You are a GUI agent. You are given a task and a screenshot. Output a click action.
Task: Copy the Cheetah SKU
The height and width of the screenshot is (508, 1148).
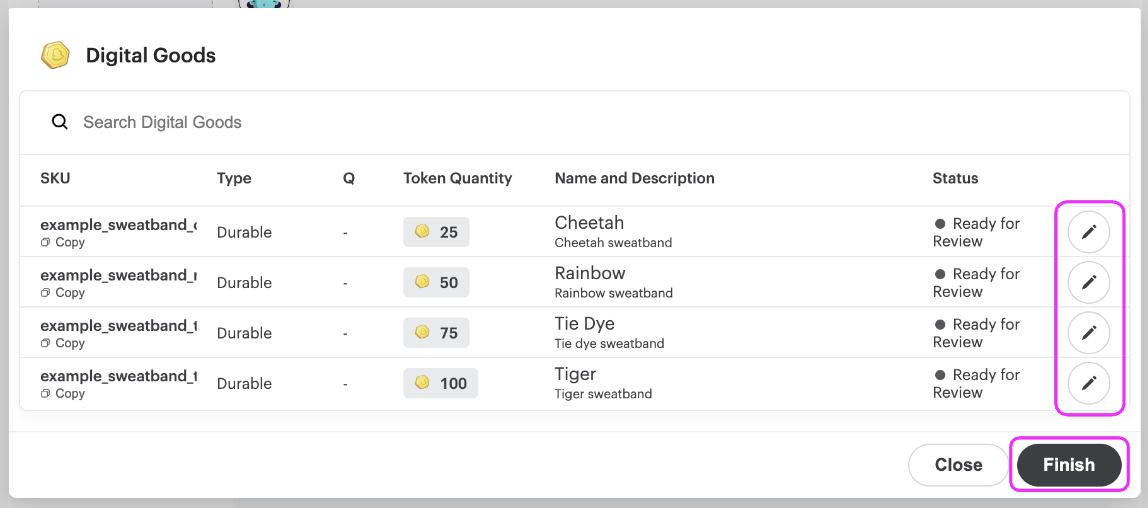click(x=63, y=243)
